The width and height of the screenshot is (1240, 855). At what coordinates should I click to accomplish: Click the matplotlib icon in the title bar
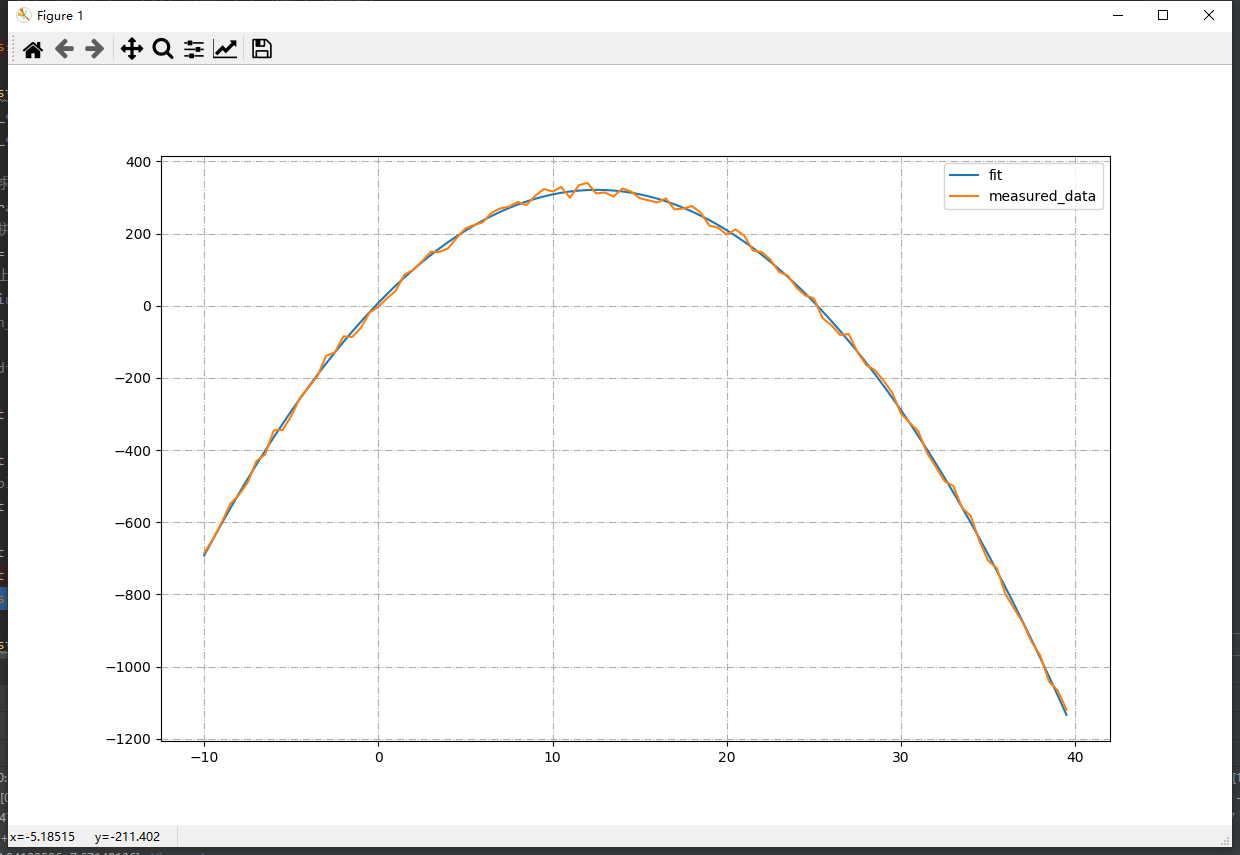coord(23,15)
